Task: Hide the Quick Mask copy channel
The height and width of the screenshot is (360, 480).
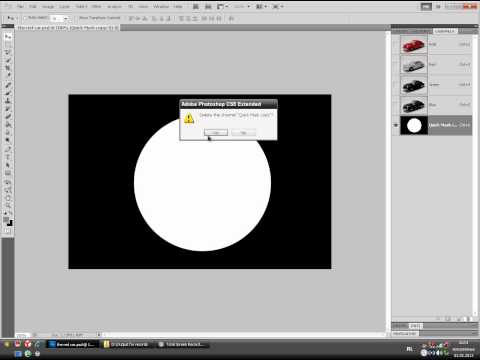Action: coord(396,125)
